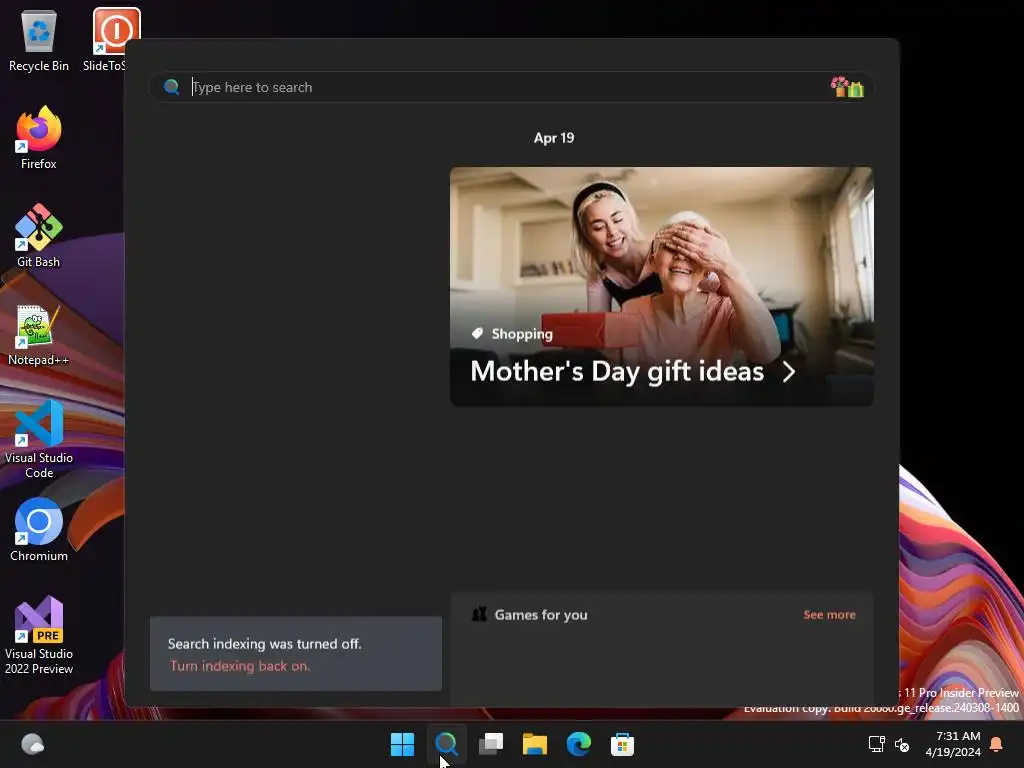
Task: Click the magnifier icon in the search box
Action: 172,87
